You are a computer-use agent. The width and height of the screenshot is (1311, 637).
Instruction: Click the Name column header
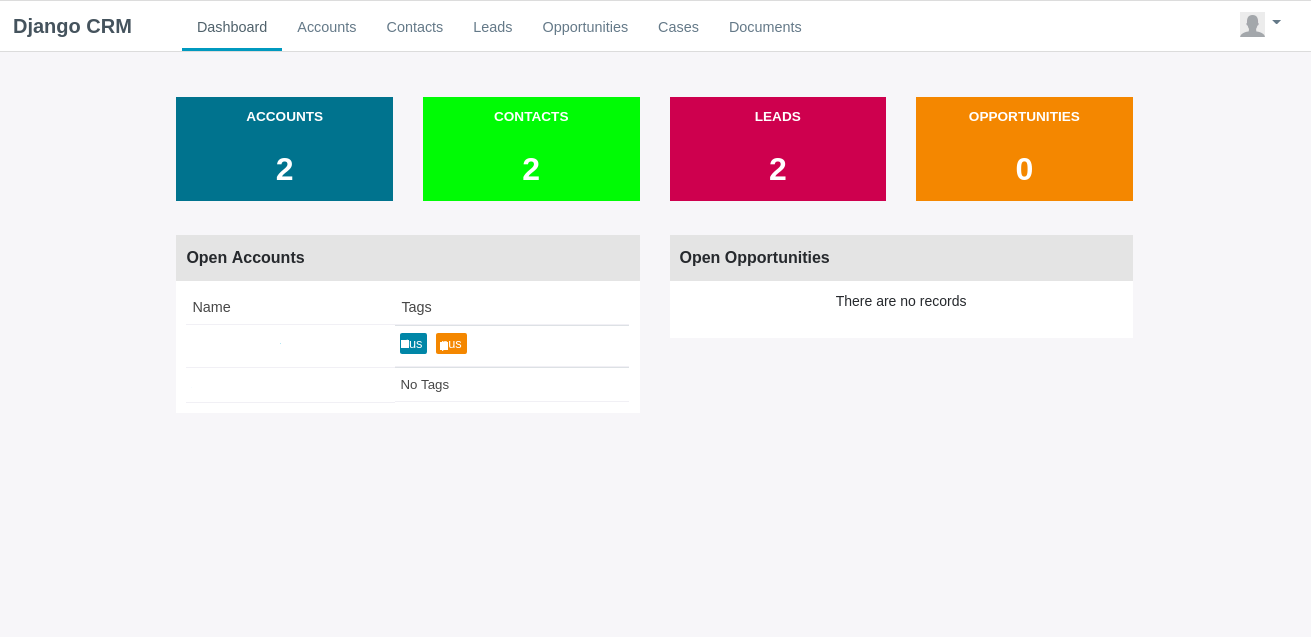coord(211,307)
